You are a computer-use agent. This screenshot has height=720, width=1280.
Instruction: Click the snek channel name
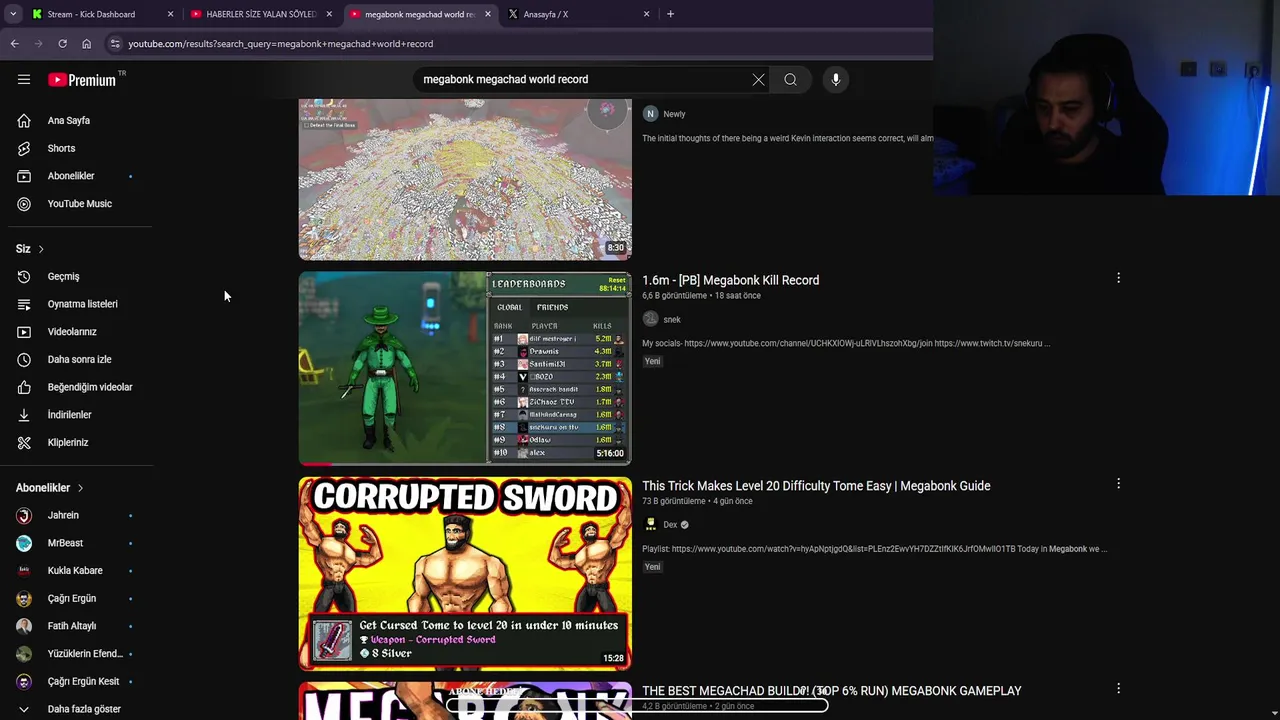point(672,320)
